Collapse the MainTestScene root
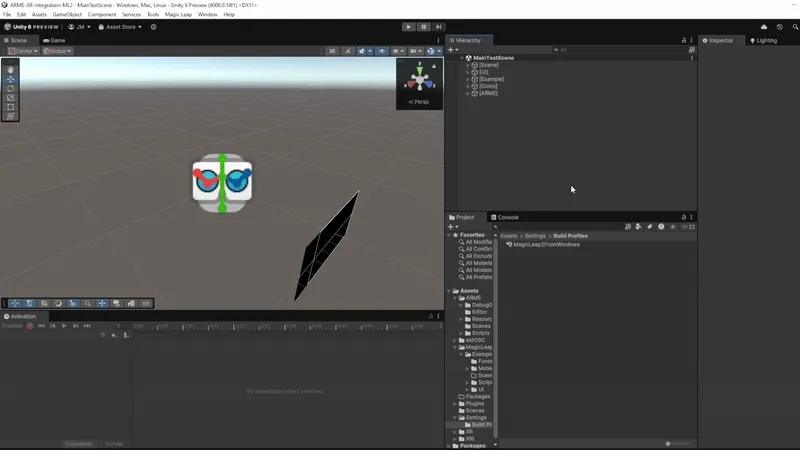This screenshot has height=450, width=800. [462, 58]
